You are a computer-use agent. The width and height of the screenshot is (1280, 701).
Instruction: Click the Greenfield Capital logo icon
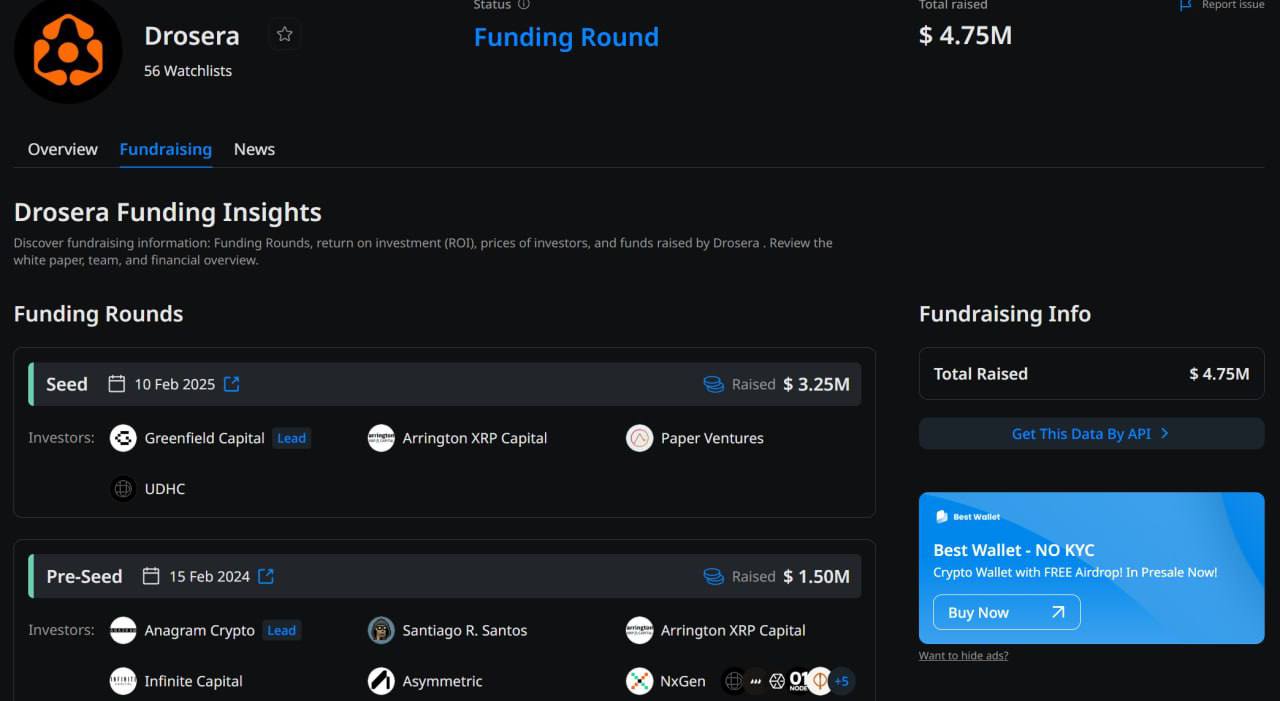pyautogui.click(x=123, y=438)
